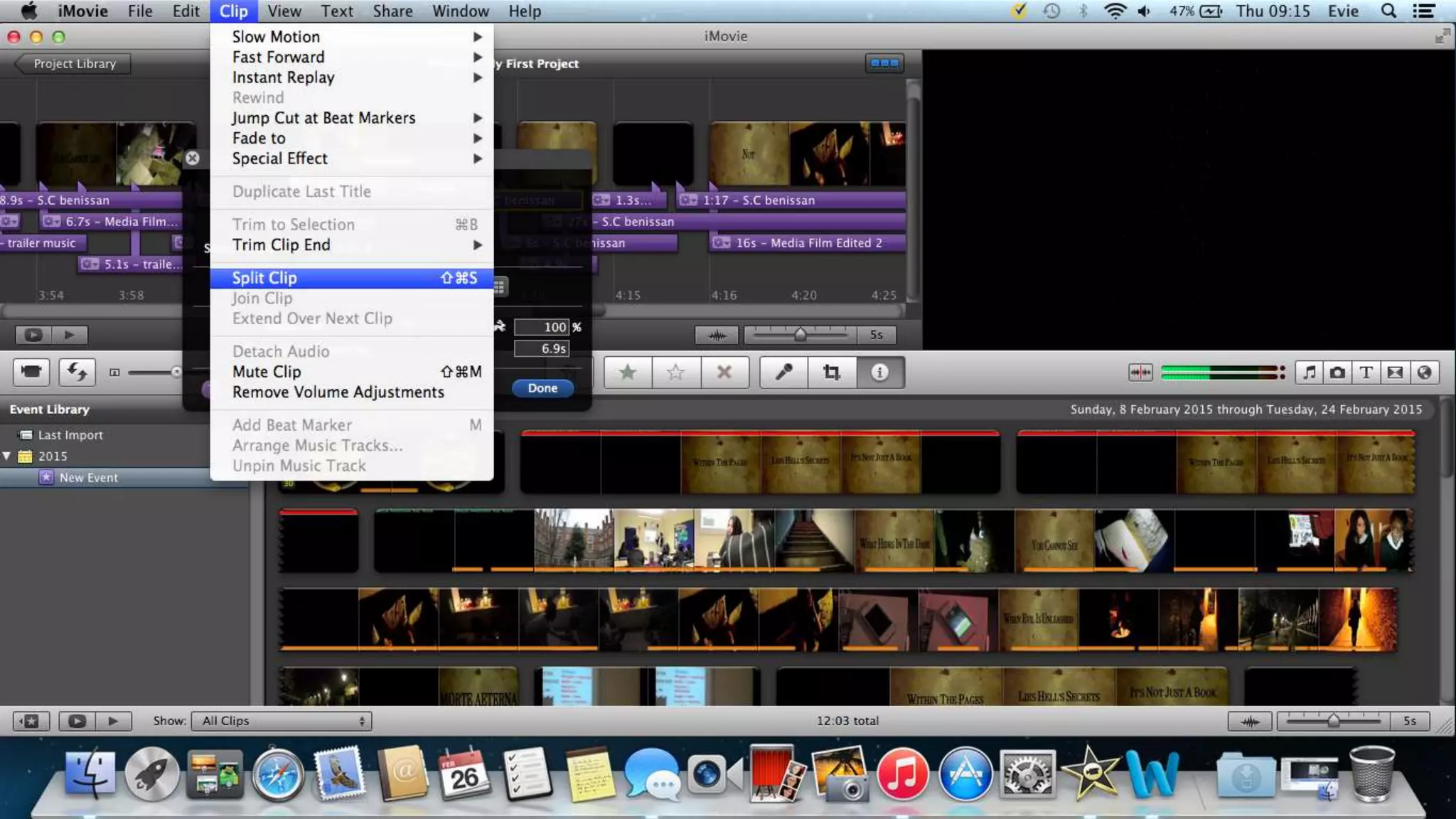Play project full screen

(x=33, y=335)
